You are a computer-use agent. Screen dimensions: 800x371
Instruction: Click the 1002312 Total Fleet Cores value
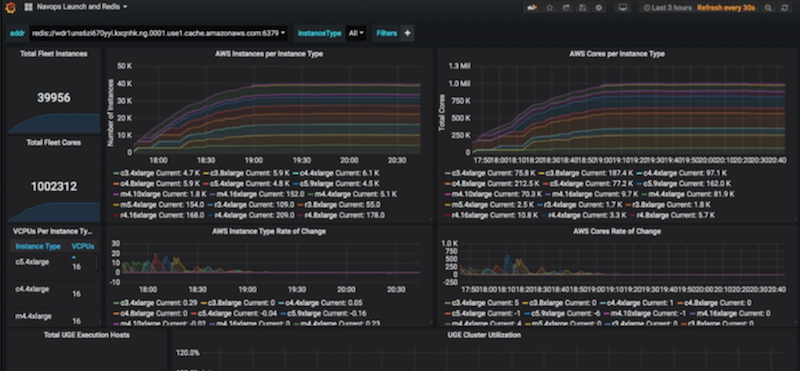point(54,186)
